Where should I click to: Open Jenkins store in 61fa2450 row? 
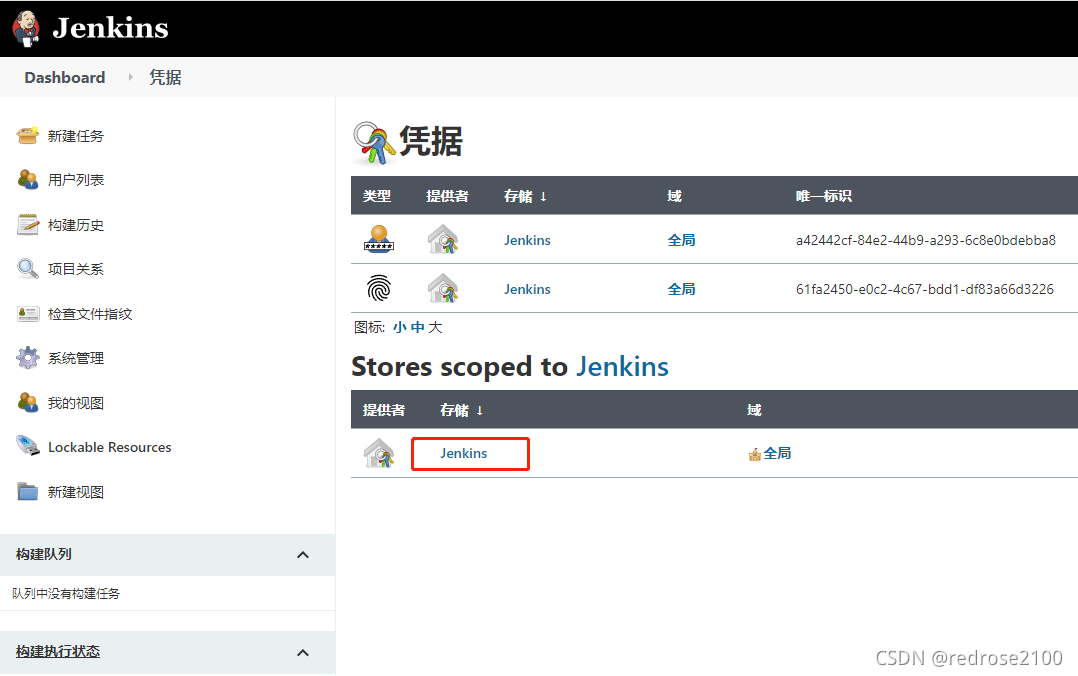coord(527,289)
